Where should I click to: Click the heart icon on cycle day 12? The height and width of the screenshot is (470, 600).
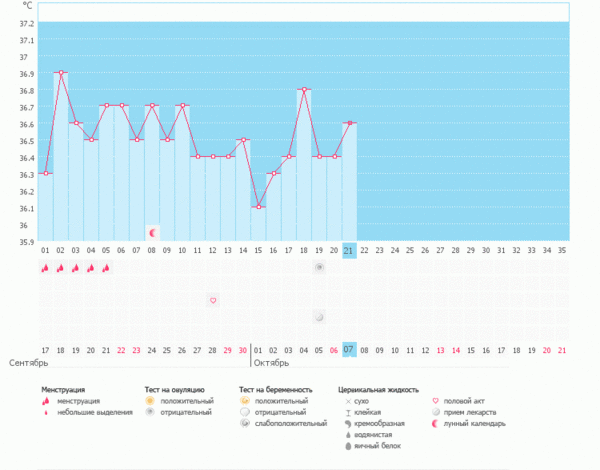212,300
